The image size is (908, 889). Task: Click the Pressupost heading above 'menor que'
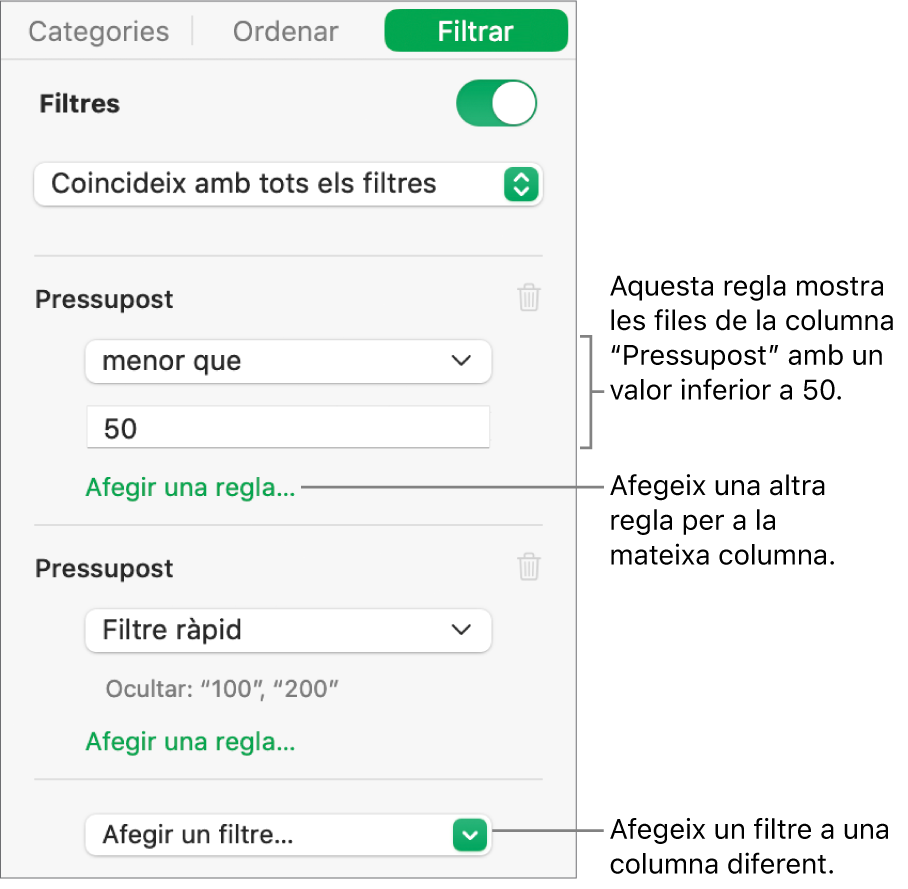pos(104,299)
